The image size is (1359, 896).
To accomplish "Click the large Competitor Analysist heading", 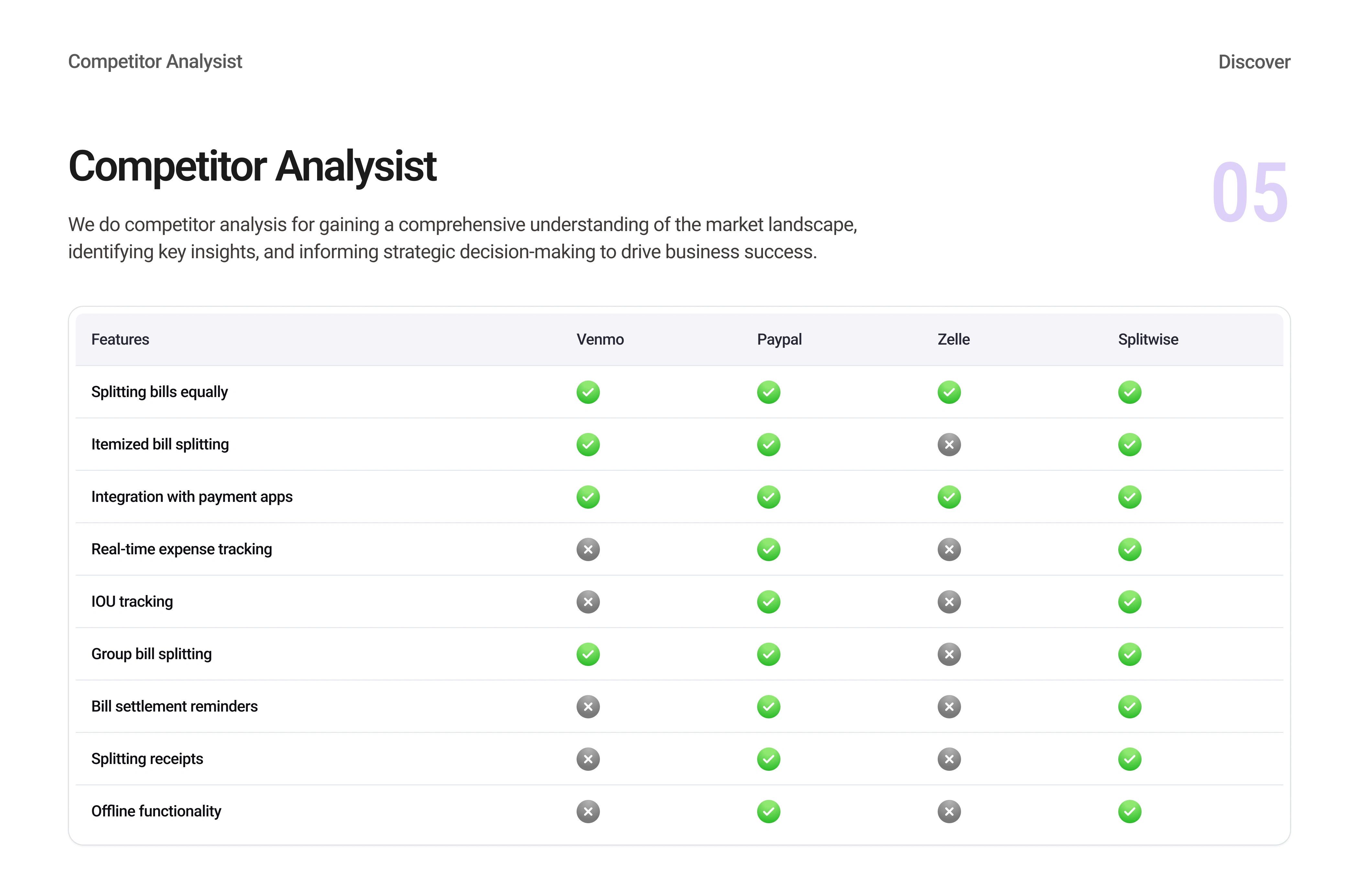I will click(x=252, y=166).
